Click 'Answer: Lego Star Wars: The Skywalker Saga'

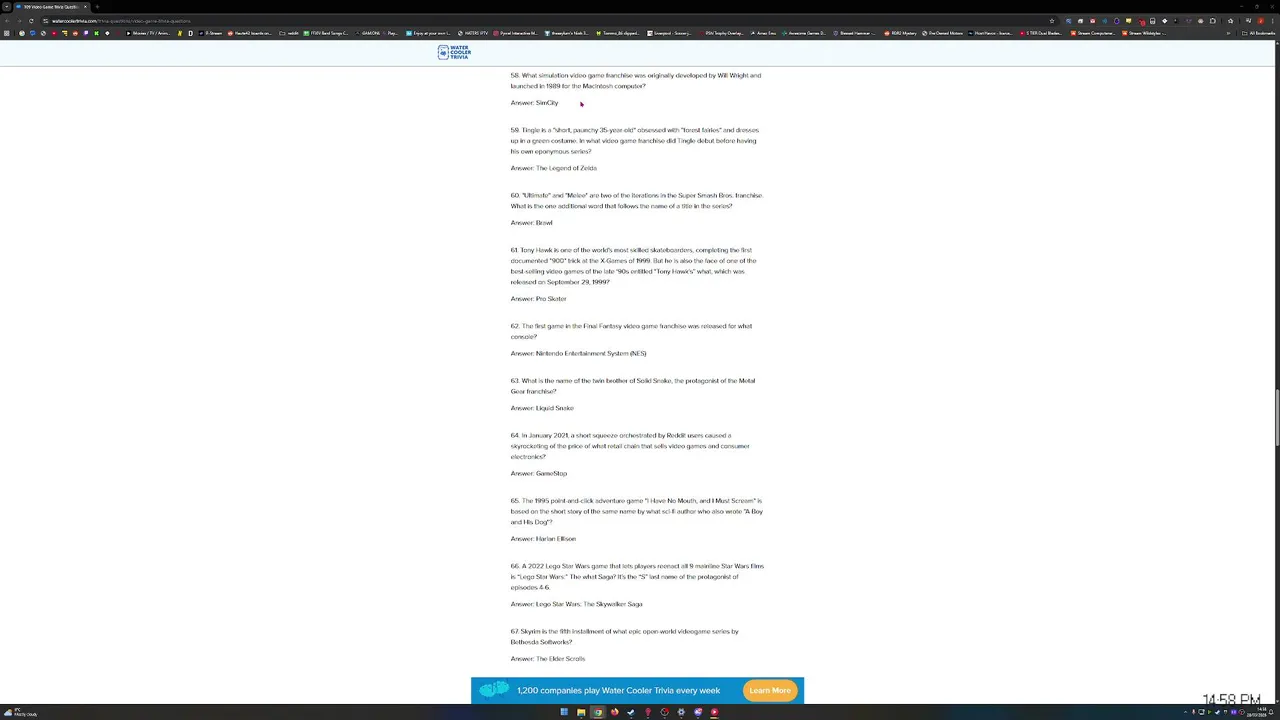tap(576, 604)
